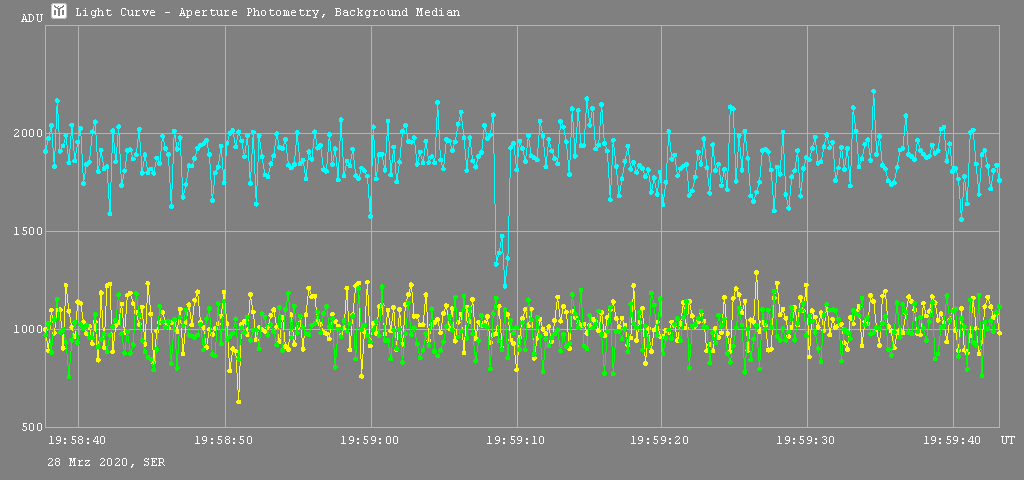Screen dimensions: 1024x480
Task: Click the UT time zone label
Action: coord(1008,440)
